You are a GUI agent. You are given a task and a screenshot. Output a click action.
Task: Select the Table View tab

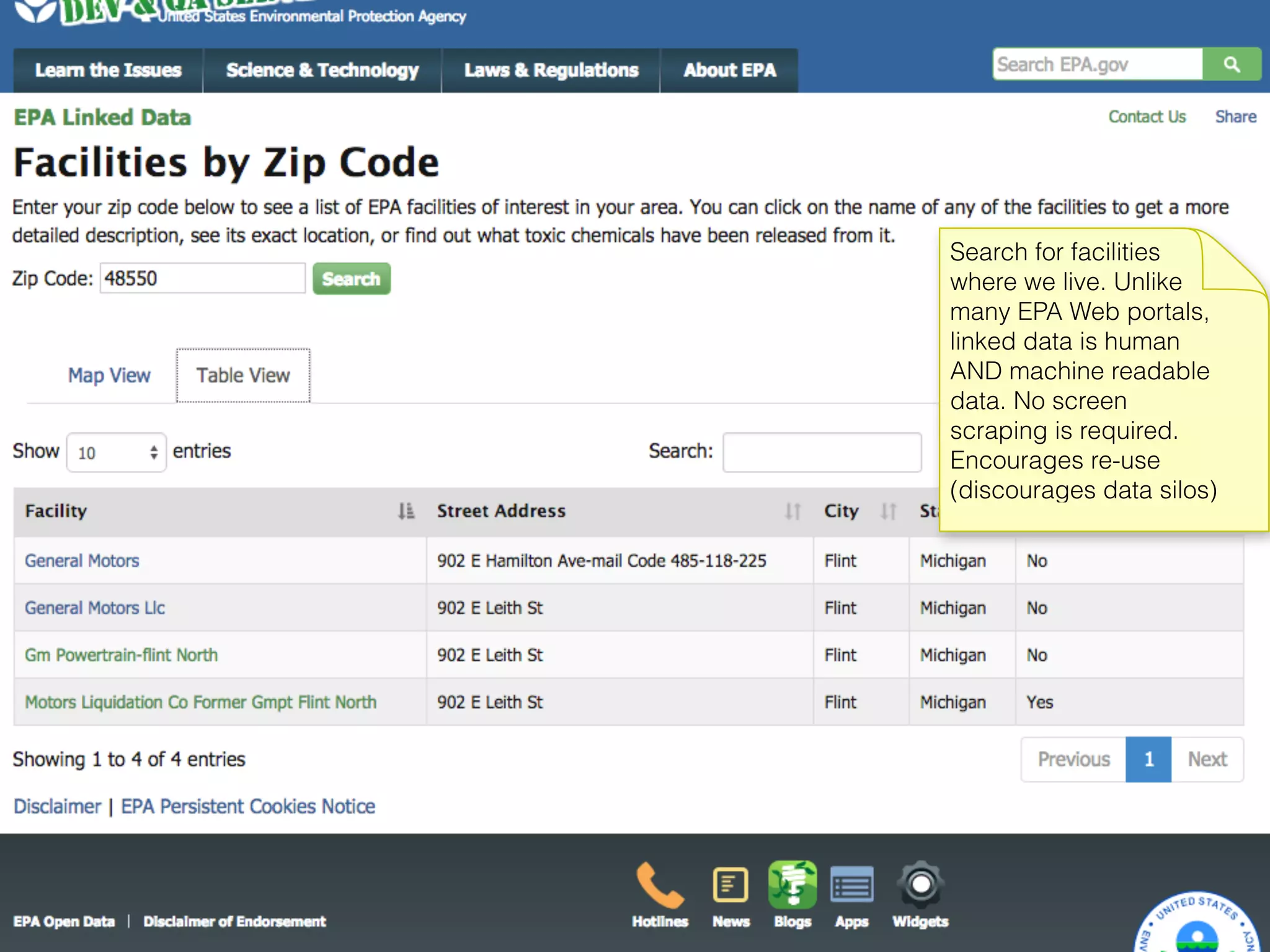click(x=243, y=376)
